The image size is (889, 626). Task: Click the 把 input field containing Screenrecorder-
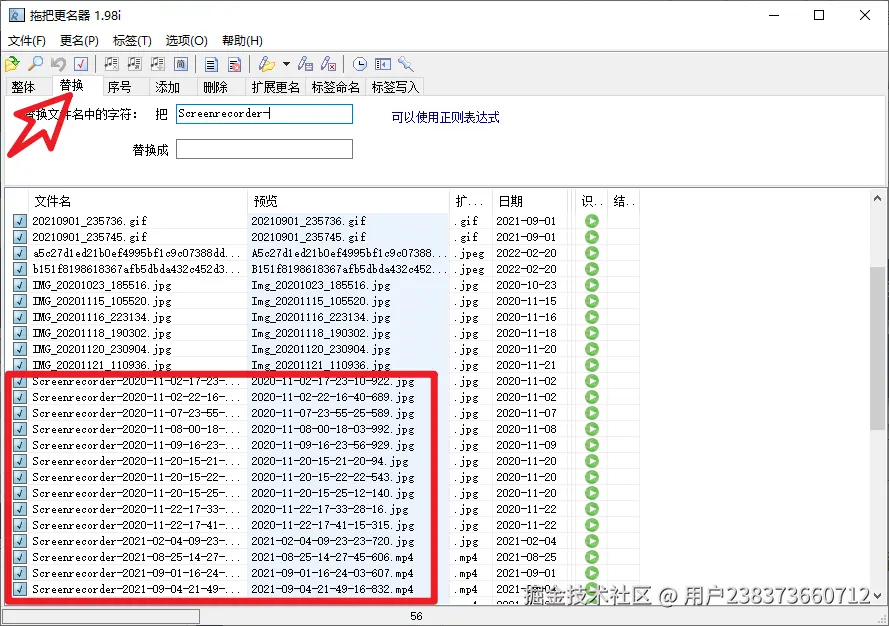(264, 114)
